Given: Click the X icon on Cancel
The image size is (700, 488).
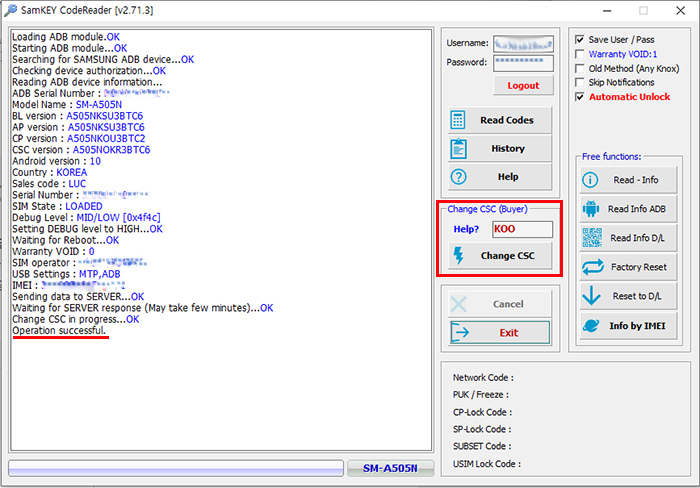Looking at the screenshot, I should tap(458, 304).
